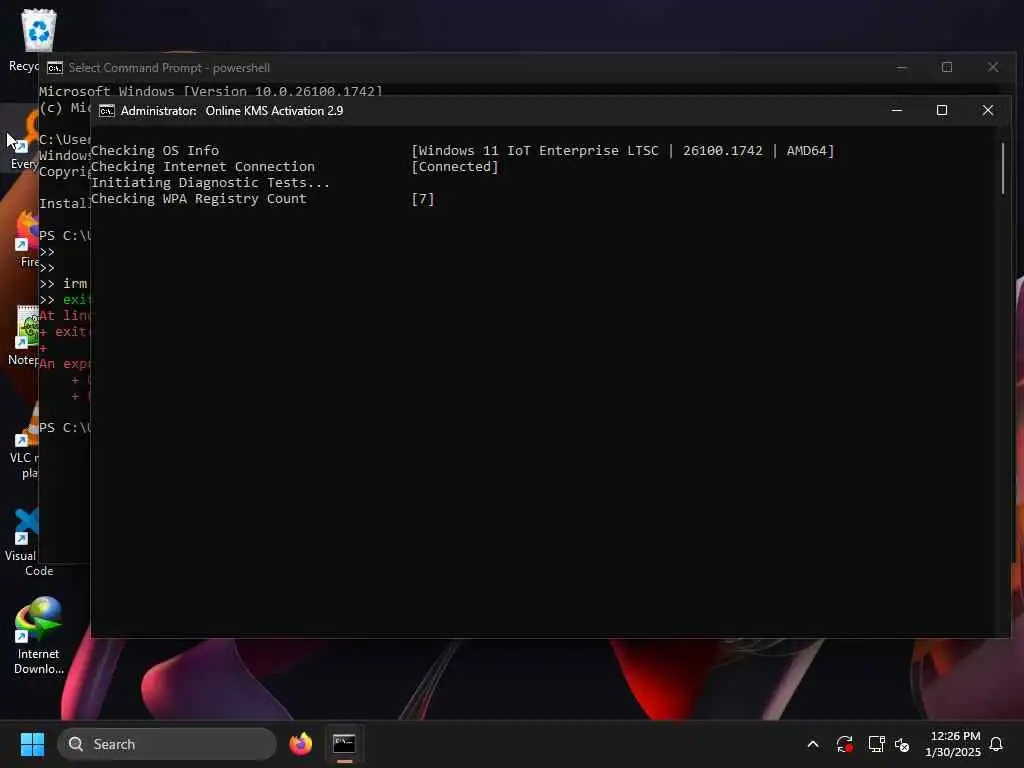The width and height of the screenshot is (1024, 768).
Task: Open the Windows Start menu
Action: [32, 744]
